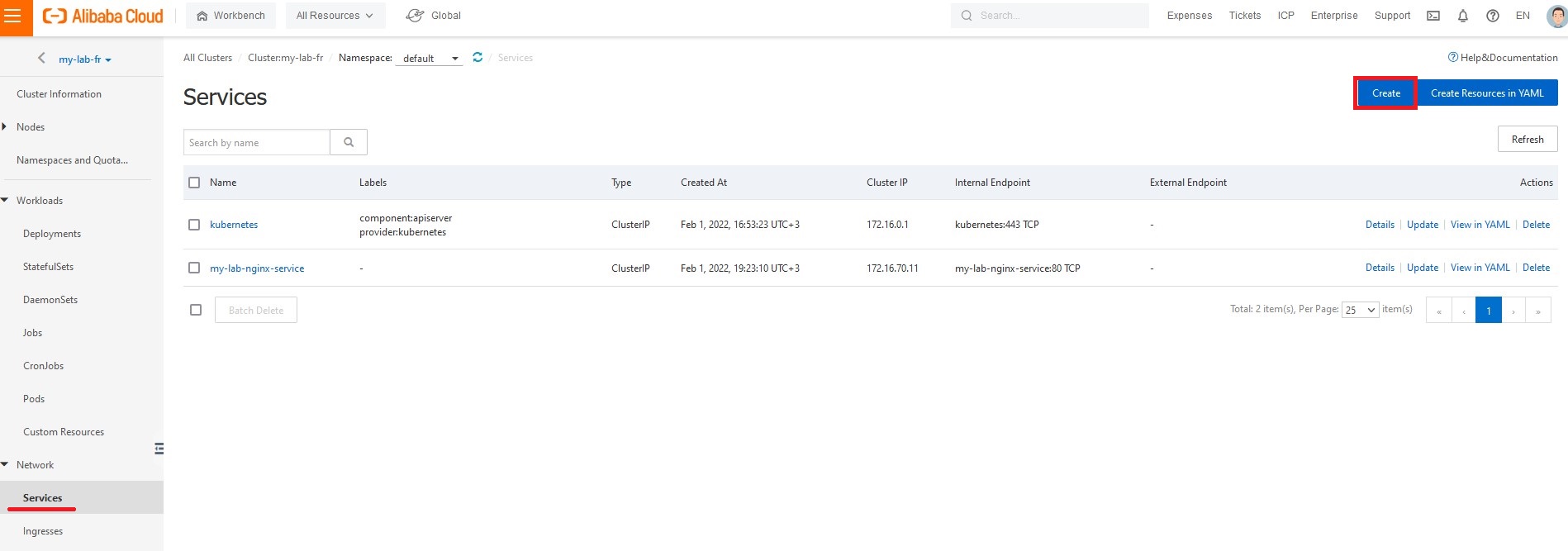Focus the top Search box
Screen dimensions: 1568x551
[x=1050, y=16]
